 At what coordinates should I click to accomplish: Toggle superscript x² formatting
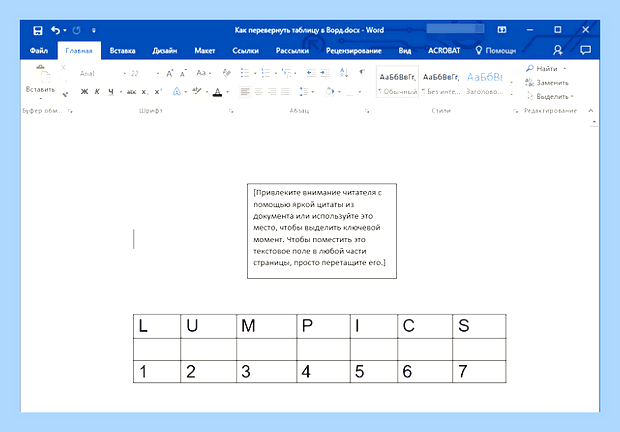158,92
